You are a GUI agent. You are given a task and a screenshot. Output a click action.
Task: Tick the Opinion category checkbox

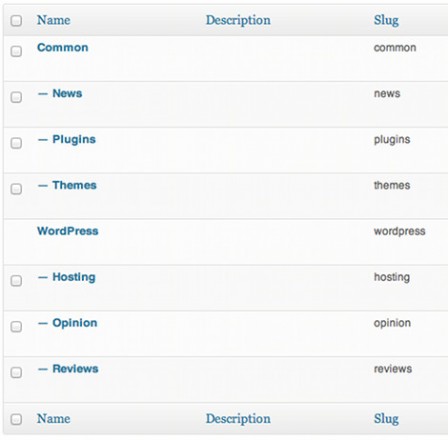pyautogui.click(x=16, y=326)
